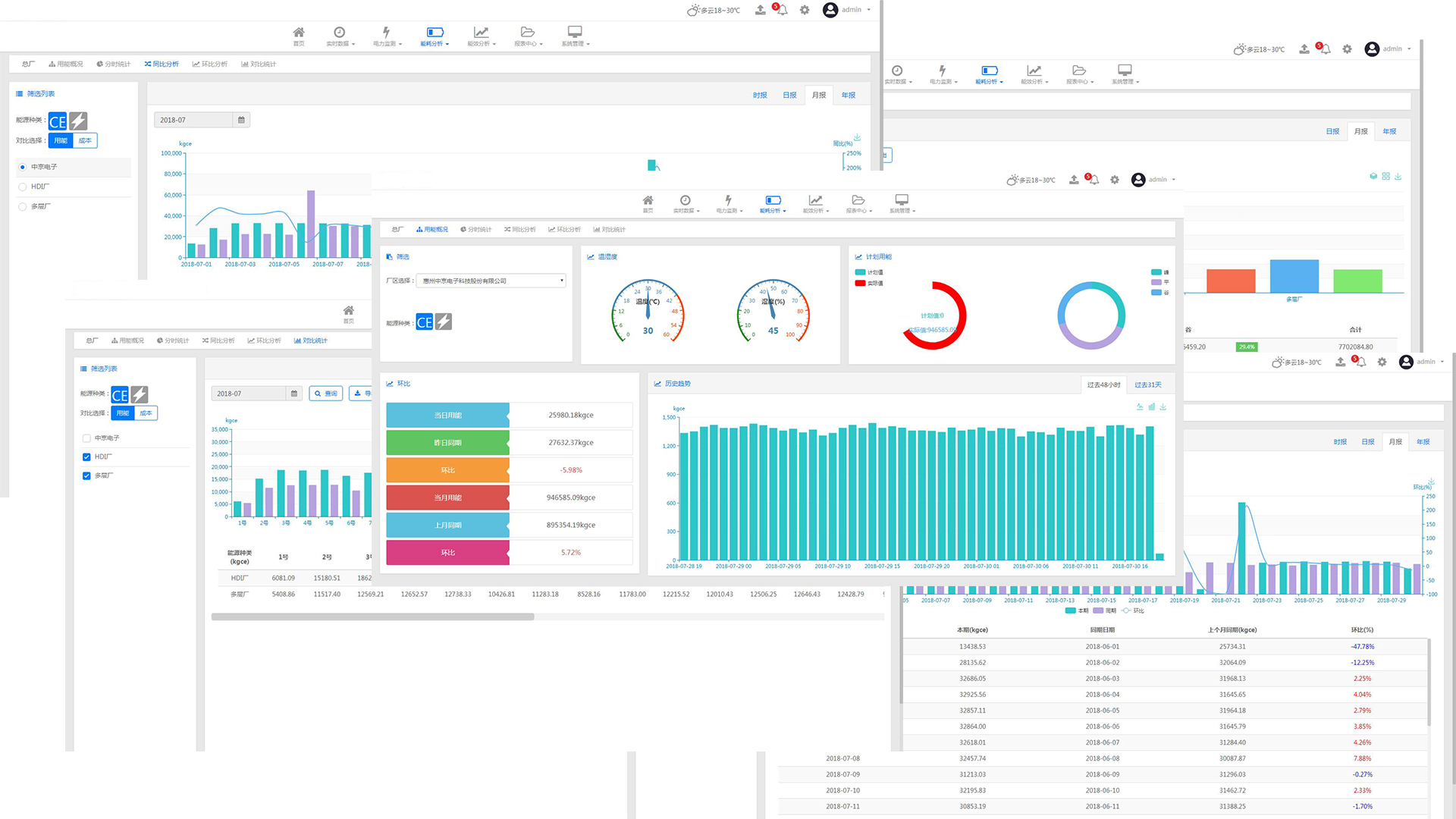Screen dimensions: 1456x819
Task: Open calendar picker beside the 查询 button
Action: (x=294, y=394)
